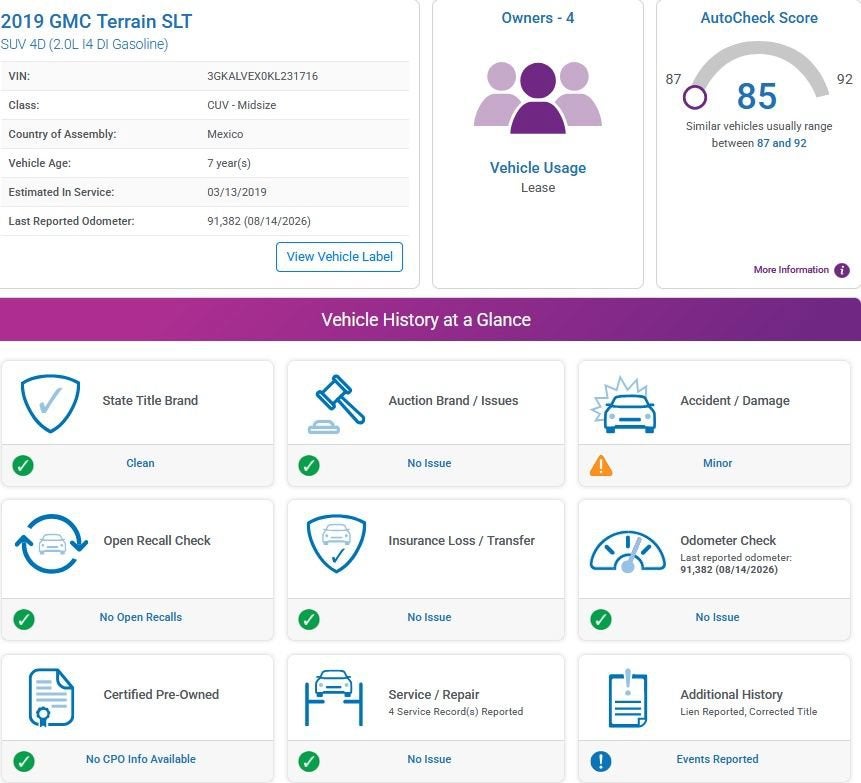Click the Certified Pre-Owned label
The width and height of the screenshot is (861, 783).
tap(161, 695)
